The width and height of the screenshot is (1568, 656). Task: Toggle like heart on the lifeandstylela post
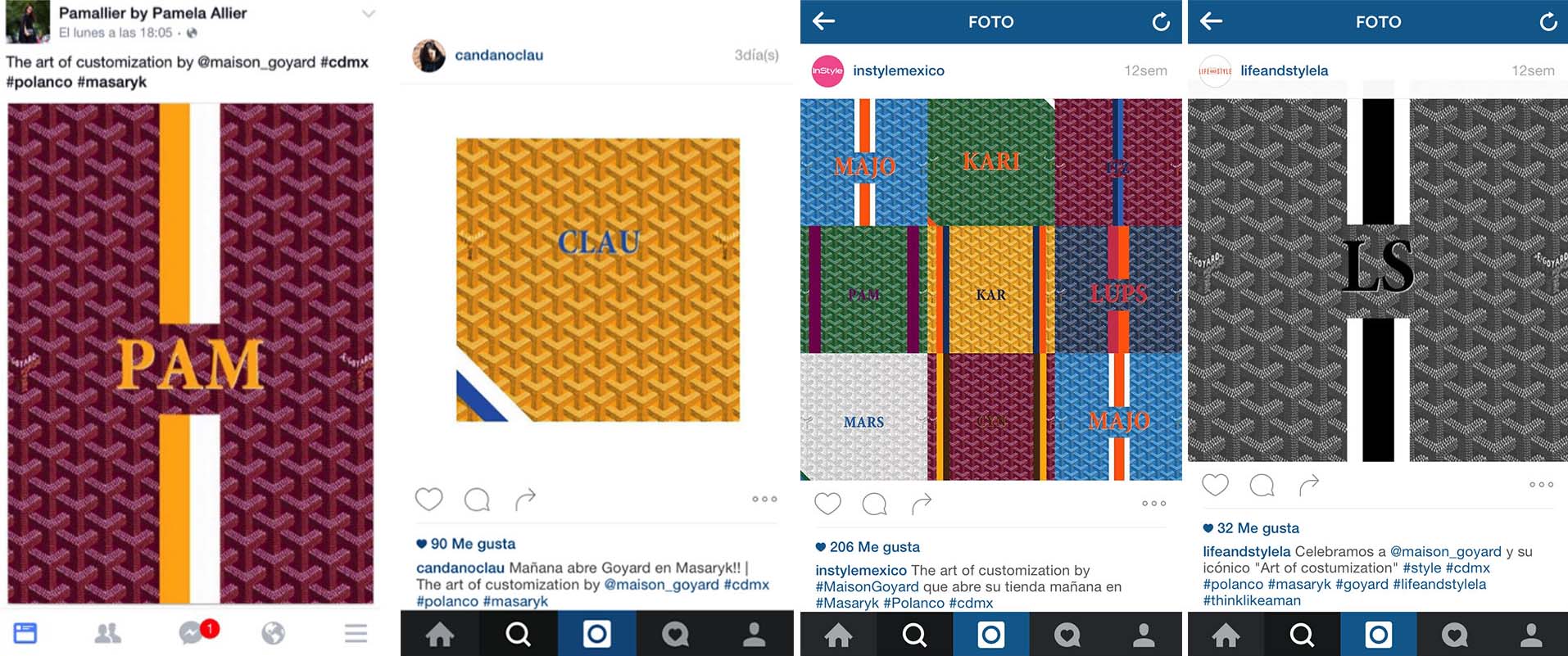tap(1215, 485)
